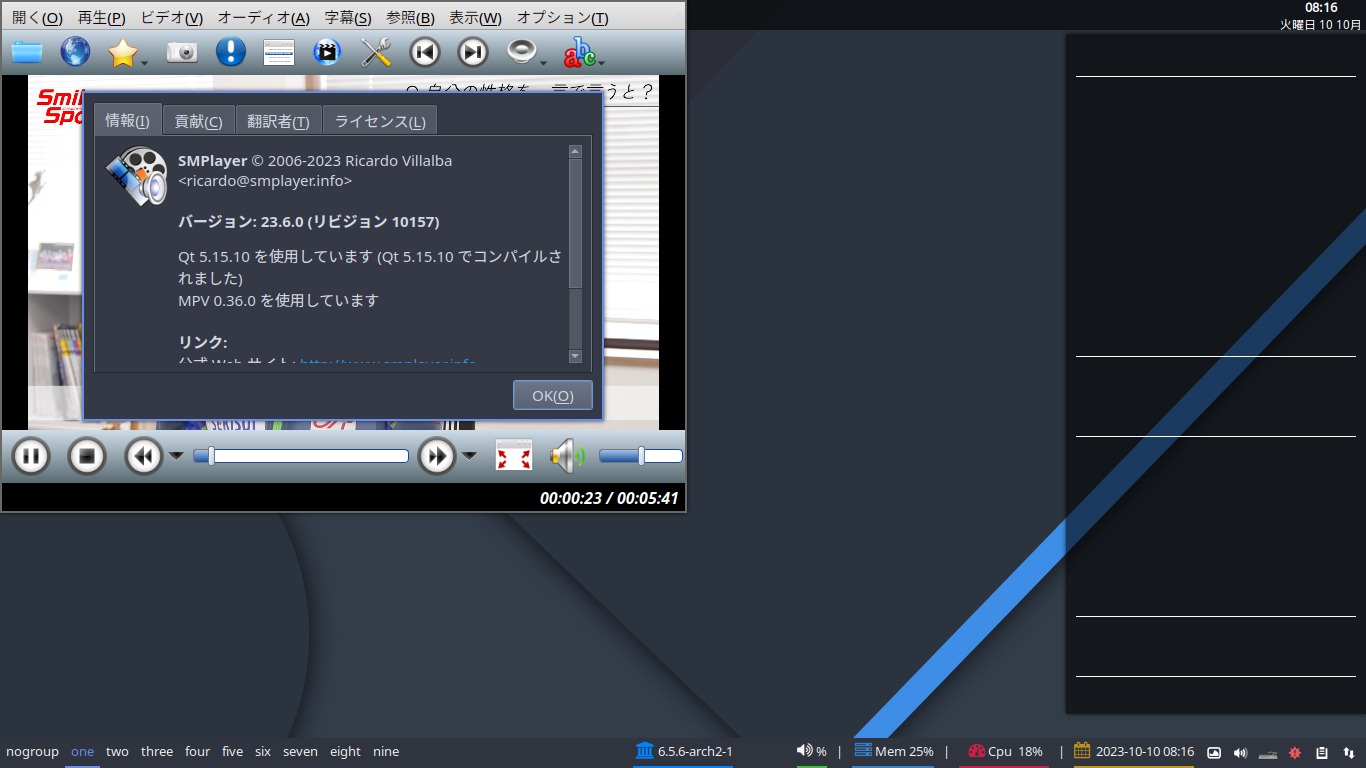
Task: Click the video seek slider
Action: click(301, 456)
